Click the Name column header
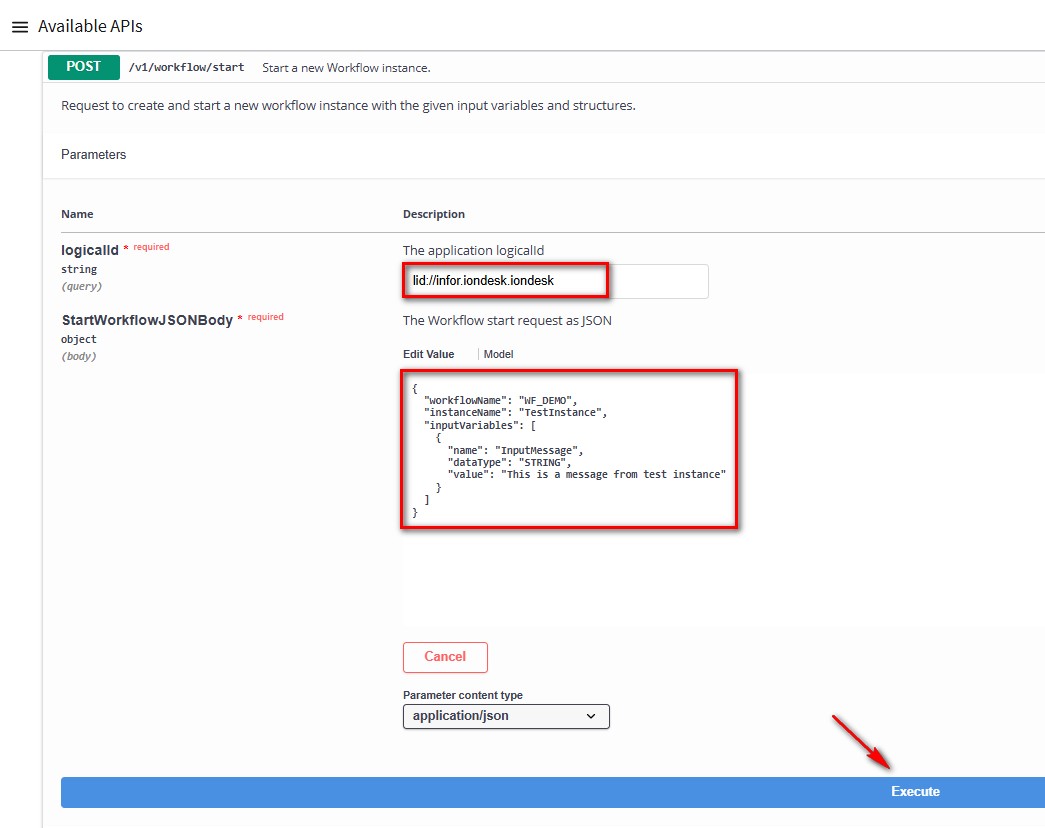This screenshot has height=828, width=1045. click(77, 214)
